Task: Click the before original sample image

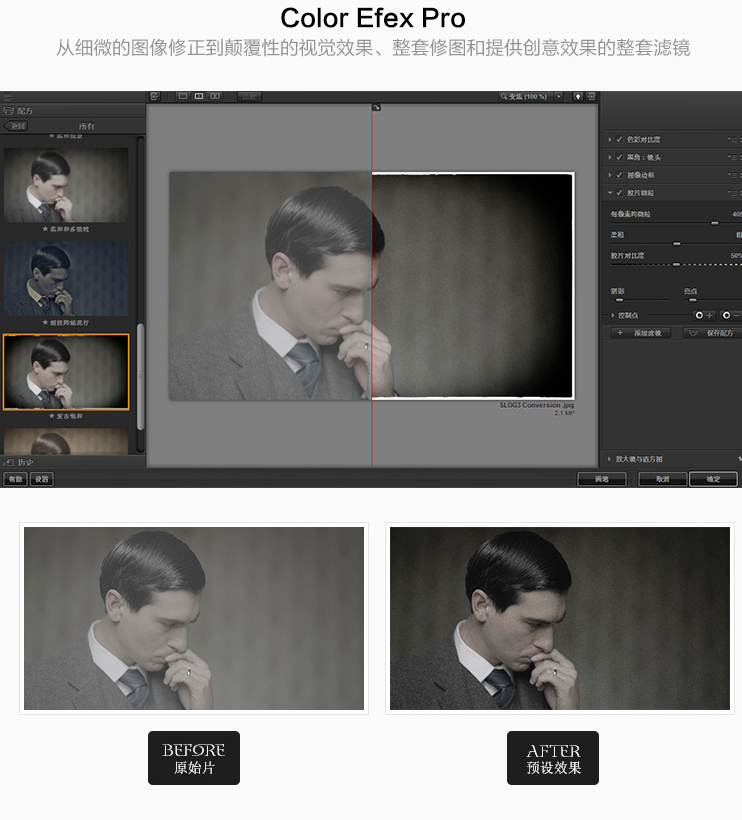Action: pyautogui.click(x=194, y=618)
